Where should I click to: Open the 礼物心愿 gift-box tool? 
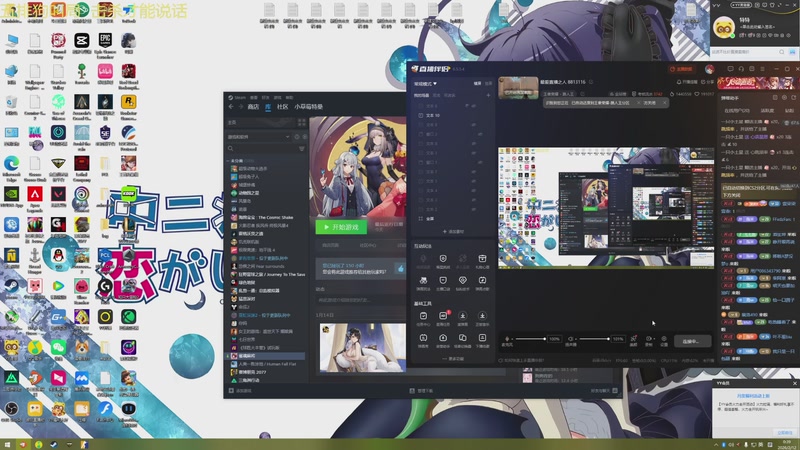pyautogui.click(x=482, y=261)
